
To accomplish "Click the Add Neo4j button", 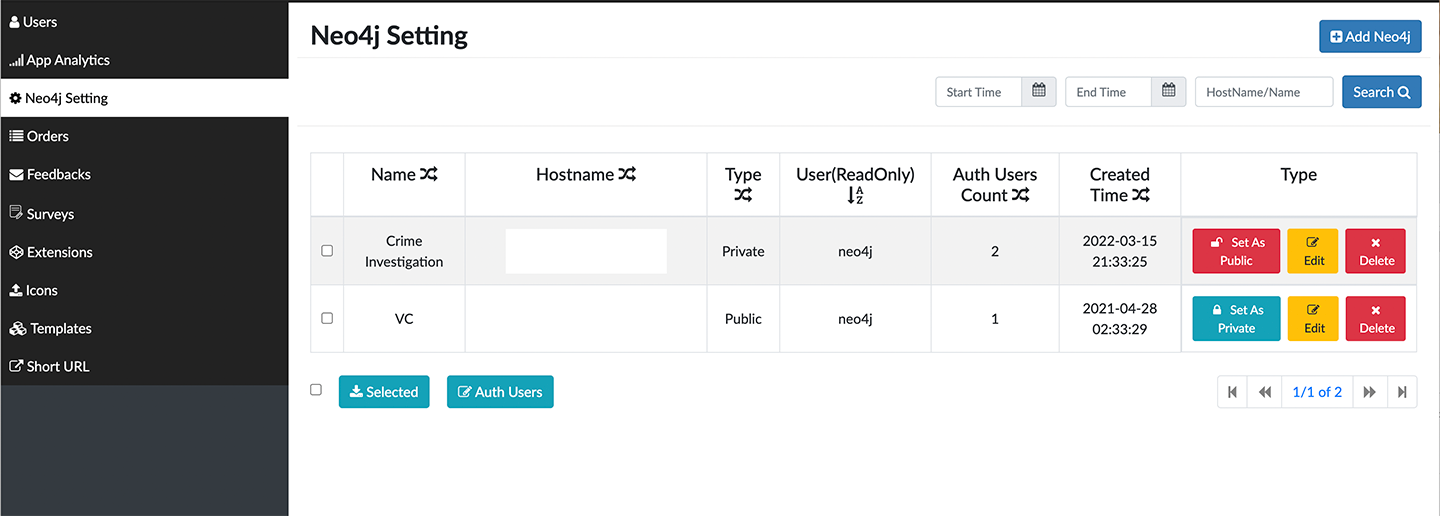I will pos(1369,37).
